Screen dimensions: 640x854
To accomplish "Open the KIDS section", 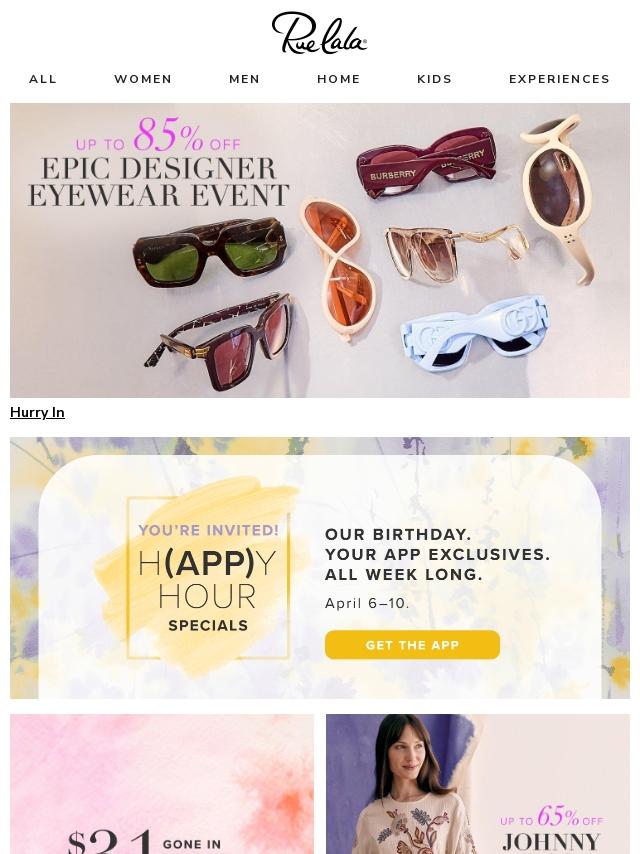I will pos(435,79).
